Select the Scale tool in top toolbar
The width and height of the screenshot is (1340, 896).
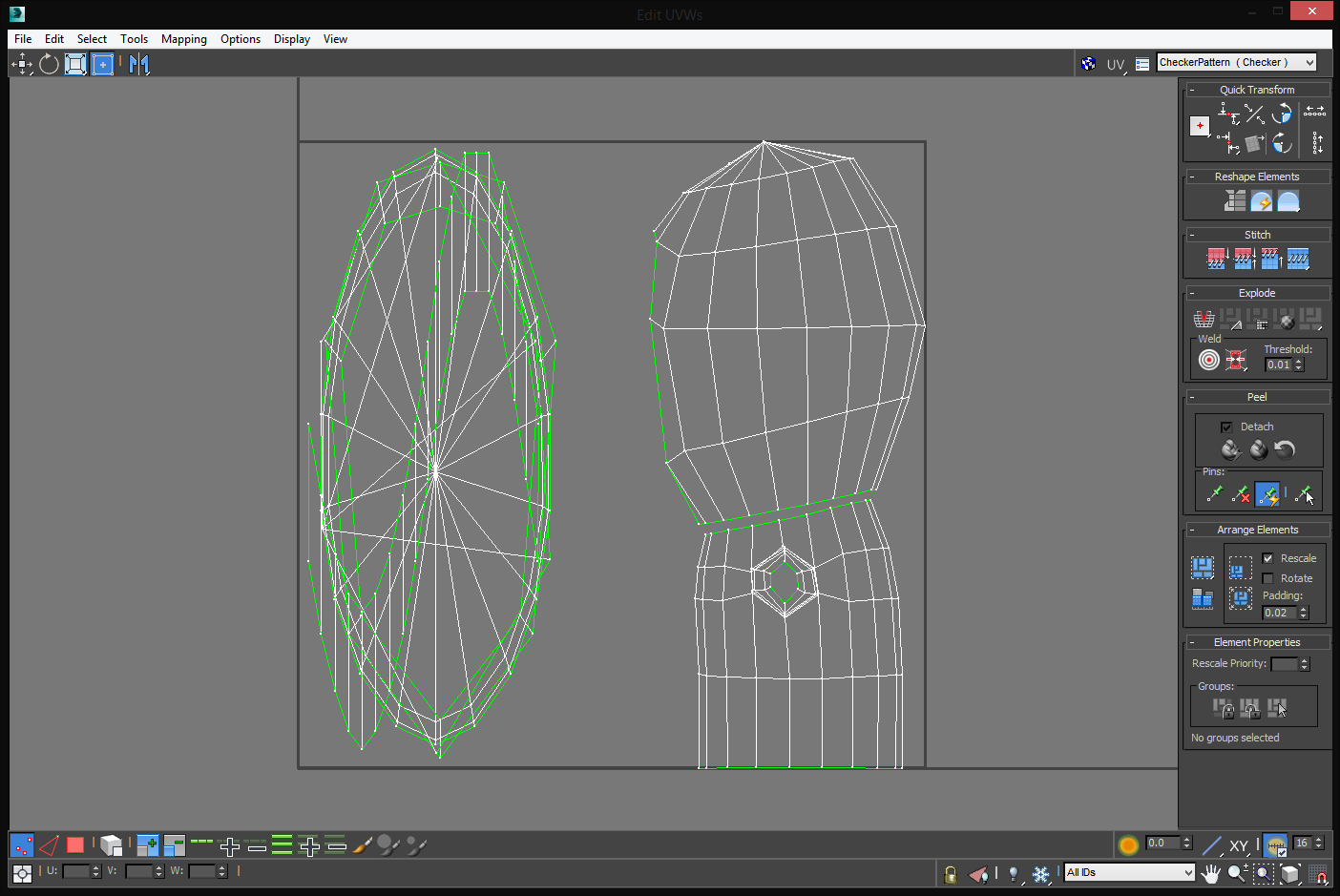pos(75,64)
